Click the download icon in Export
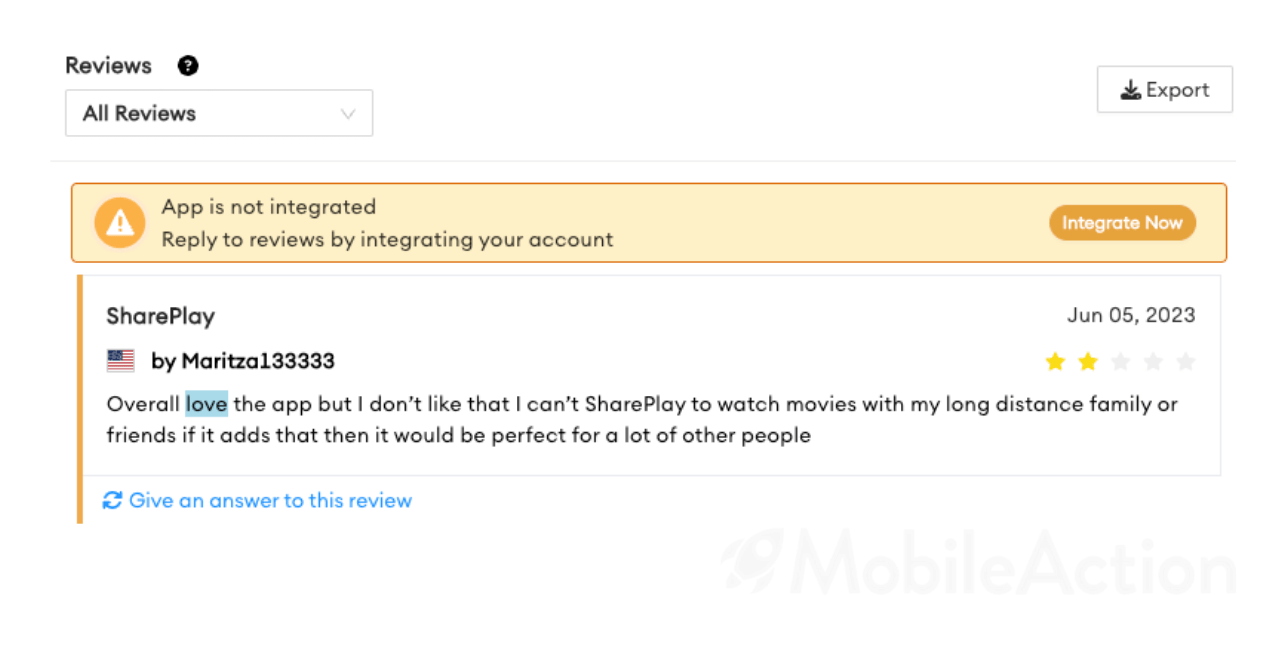 tap(1131, 90)
